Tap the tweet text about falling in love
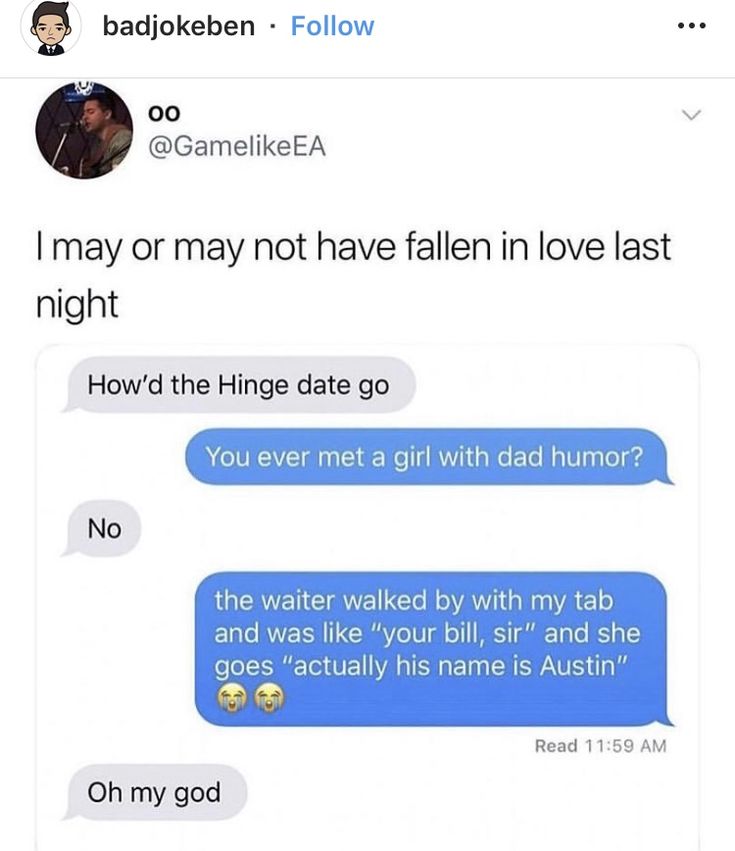The width and height of the screenshot is (735, 851). (x=353, y=274)
